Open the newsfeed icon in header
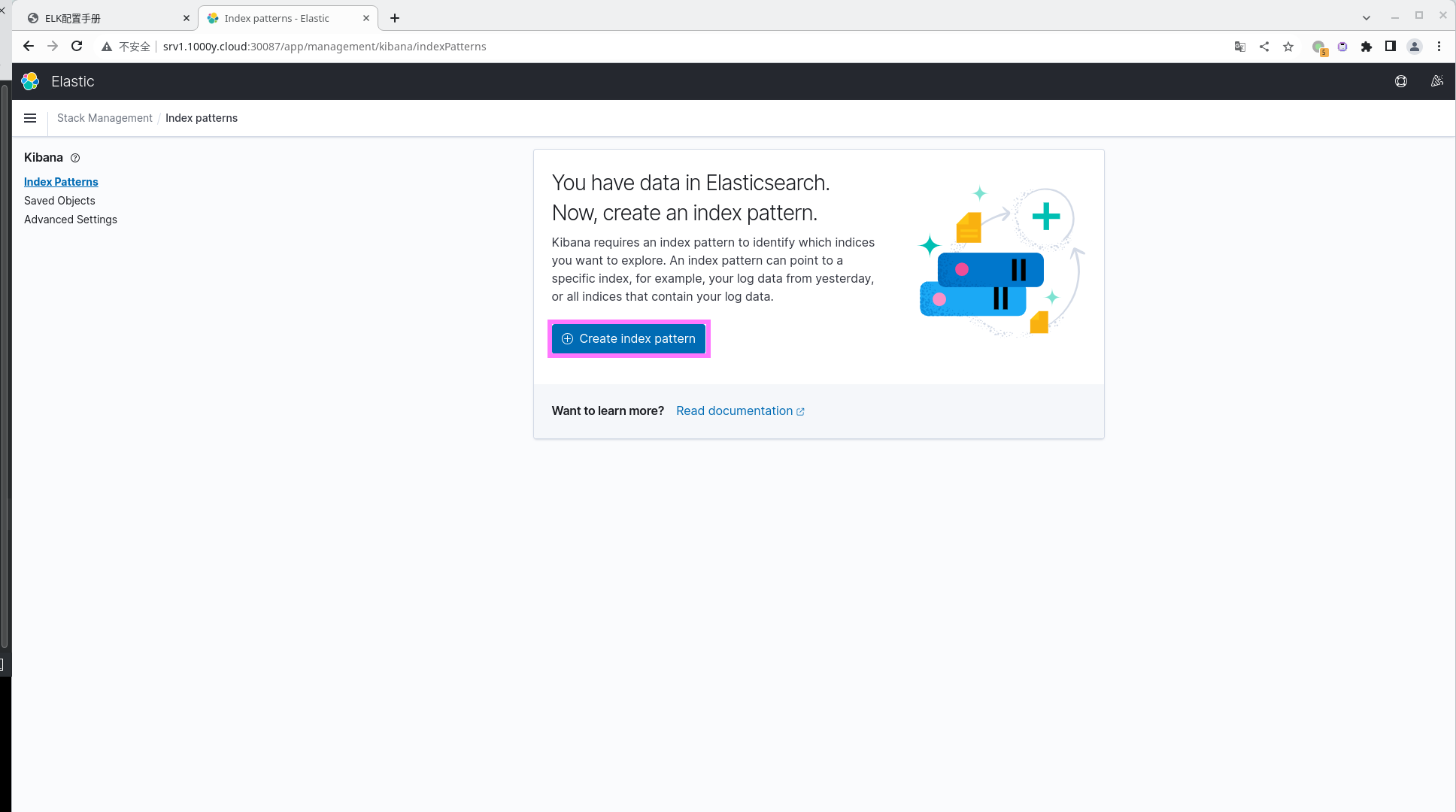This screenshot has width=1456, height=812. 1437,81
